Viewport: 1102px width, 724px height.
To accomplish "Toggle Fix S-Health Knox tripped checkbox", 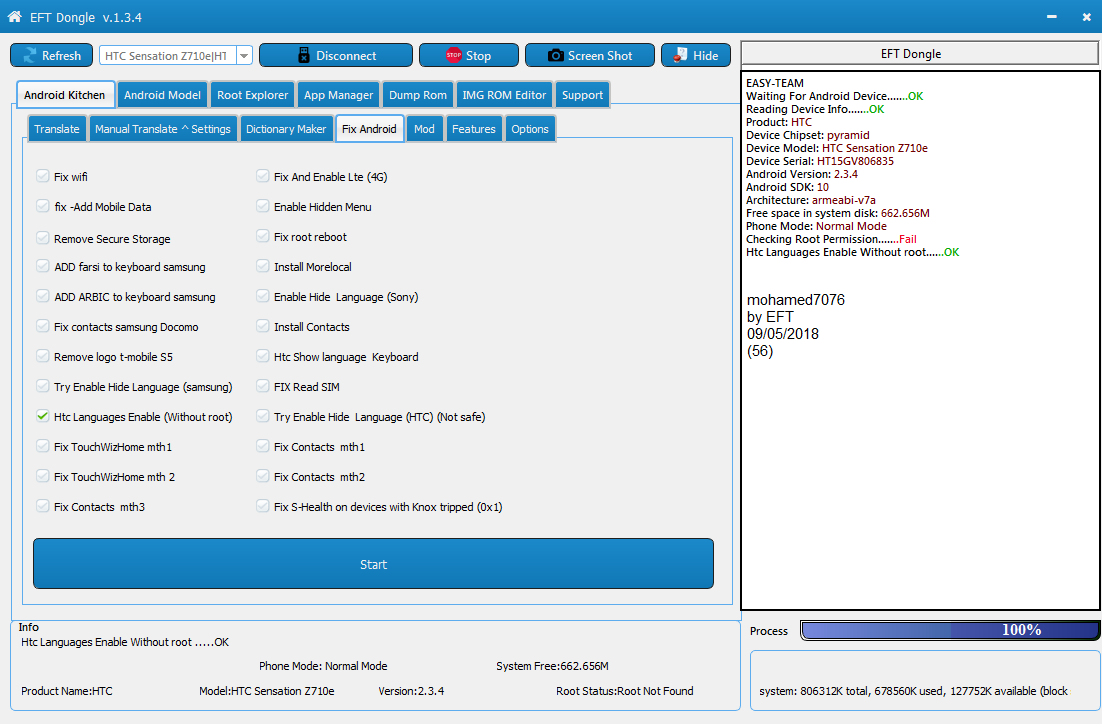I will point(263,506).
